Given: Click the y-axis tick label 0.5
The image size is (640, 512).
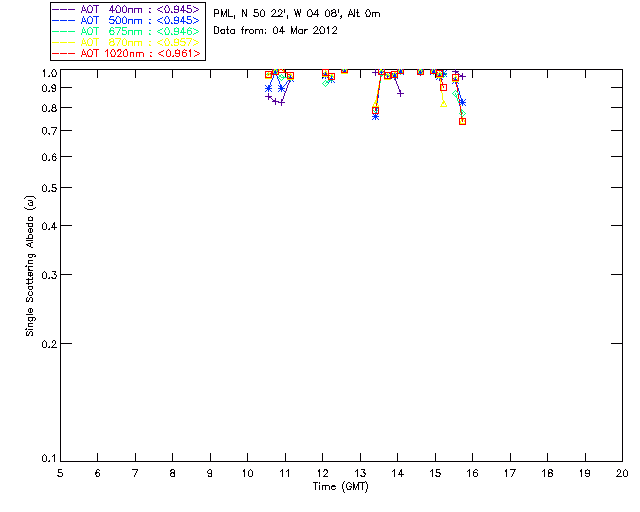Looking at the screenshot, I should tap(50, 188).
